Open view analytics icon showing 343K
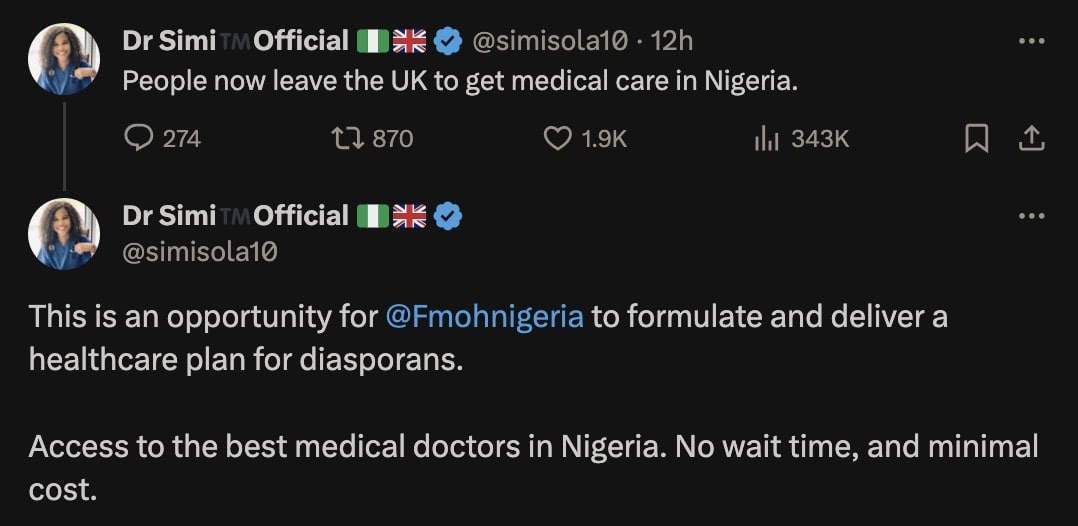The width and height of the screenshot is (1078, 526). (x=766, y=139)
